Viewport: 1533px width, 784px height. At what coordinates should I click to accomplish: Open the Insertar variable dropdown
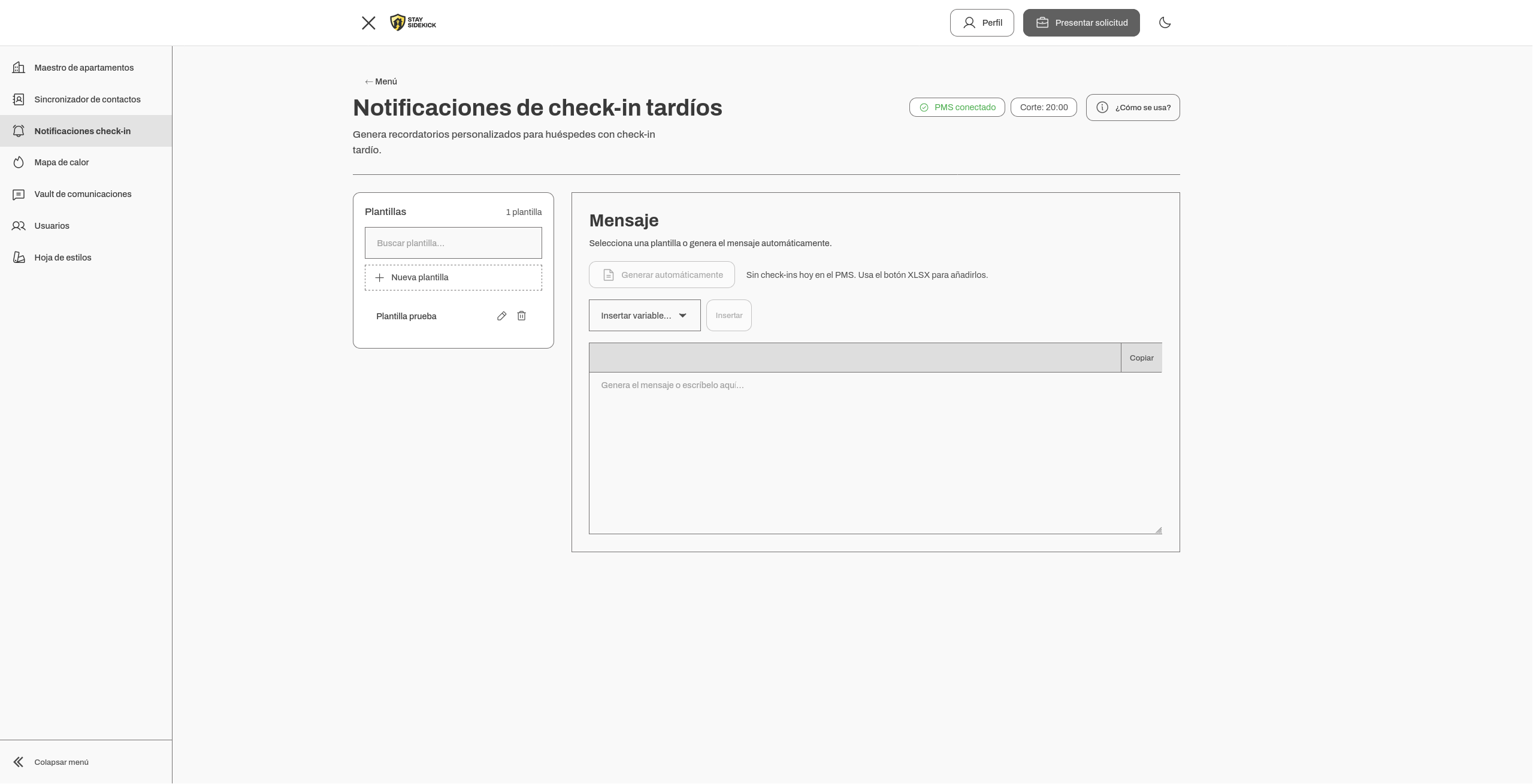coord(644,315)
